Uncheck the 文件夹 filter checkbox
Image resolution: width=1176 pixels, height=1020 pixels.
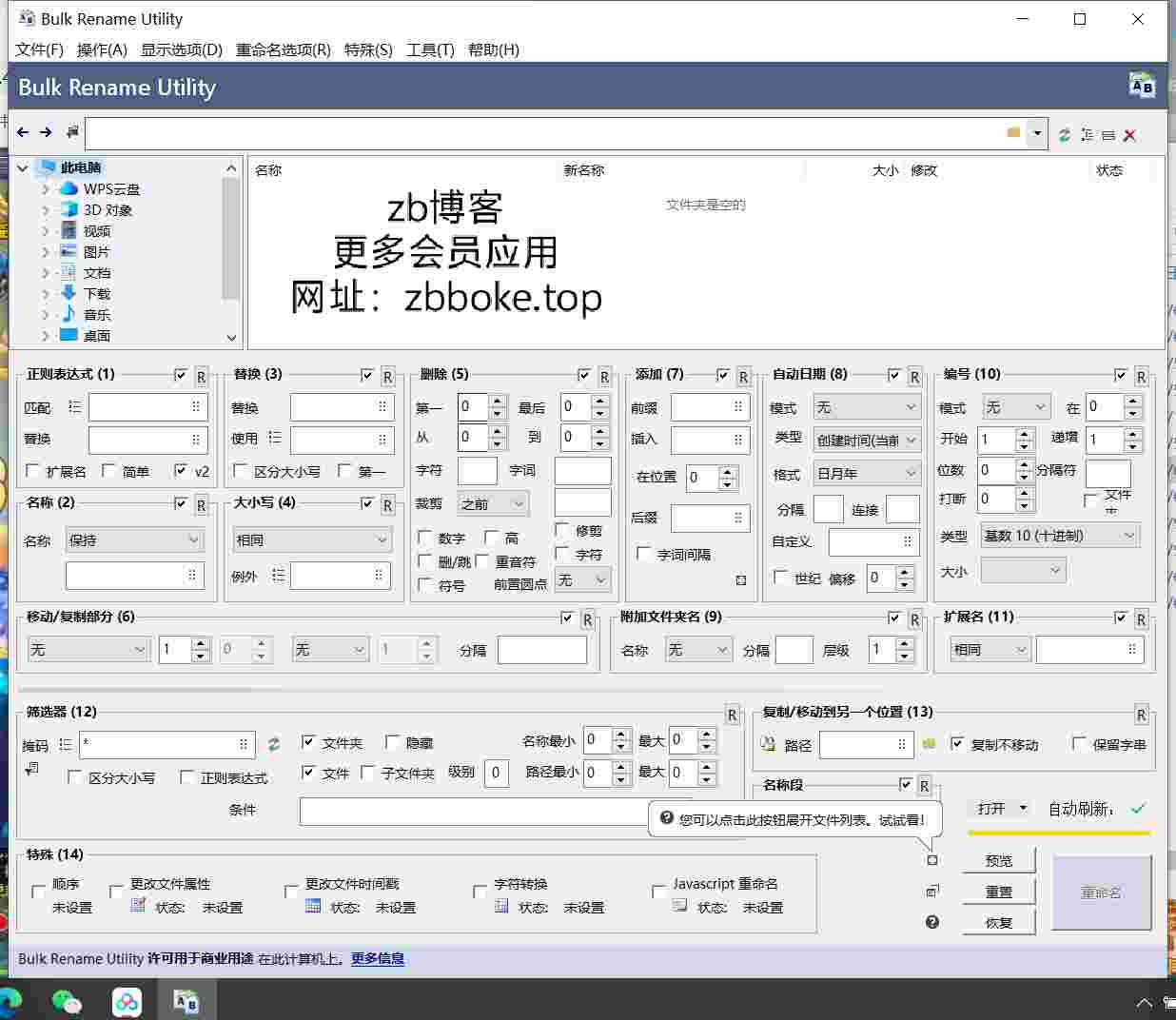(308, 741)
